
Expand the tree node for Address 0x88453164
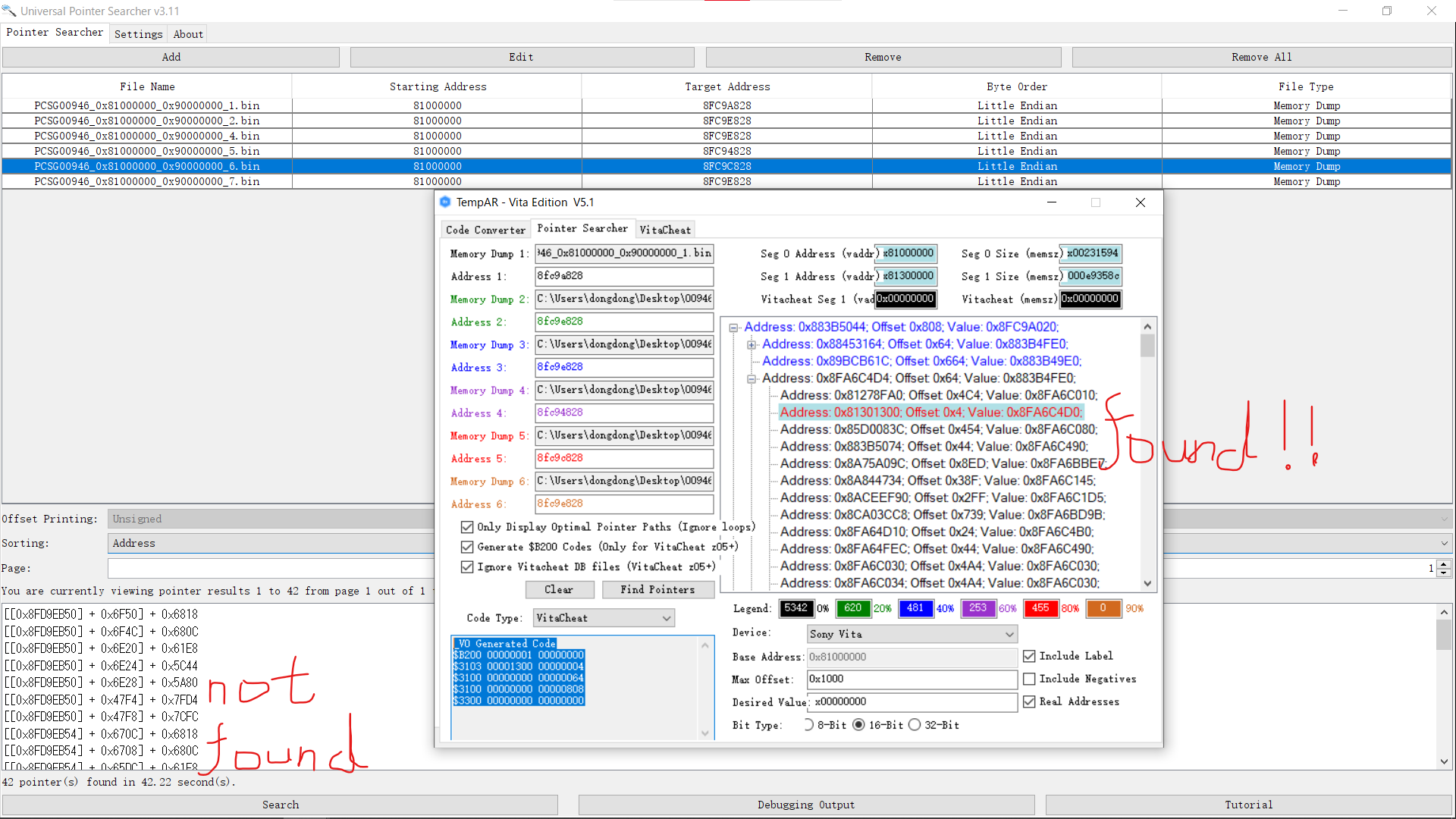coord(752,344)
